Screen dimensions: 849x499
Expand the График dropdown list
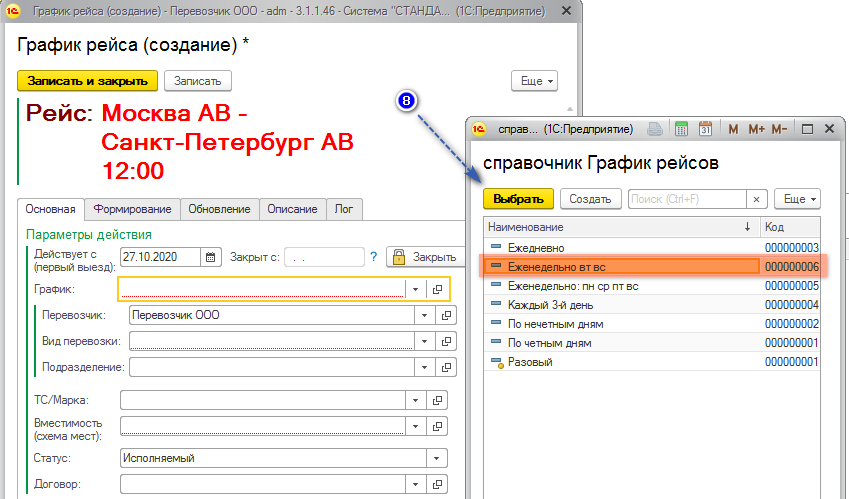point(415,289)
